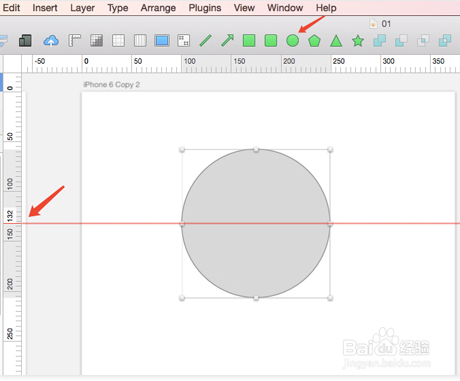This screenshot has width=460, height=381.
Task: Select the green Rectangle tool
Action: [x=249, y=41]
